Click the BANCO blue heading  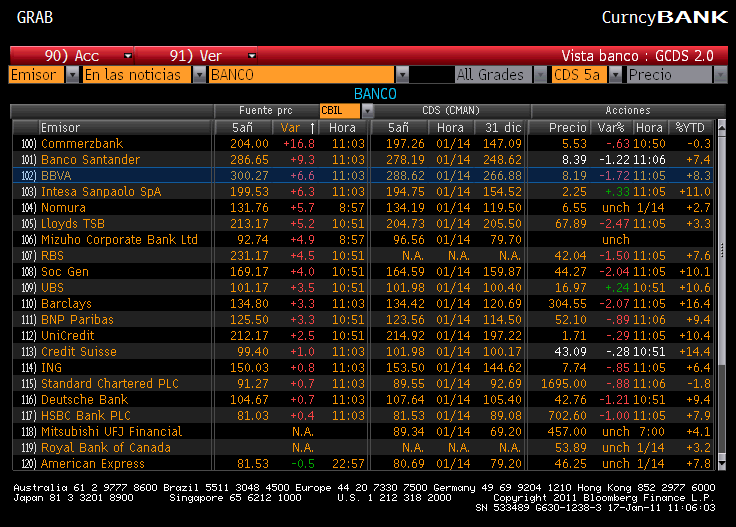(x=375, y=94)
